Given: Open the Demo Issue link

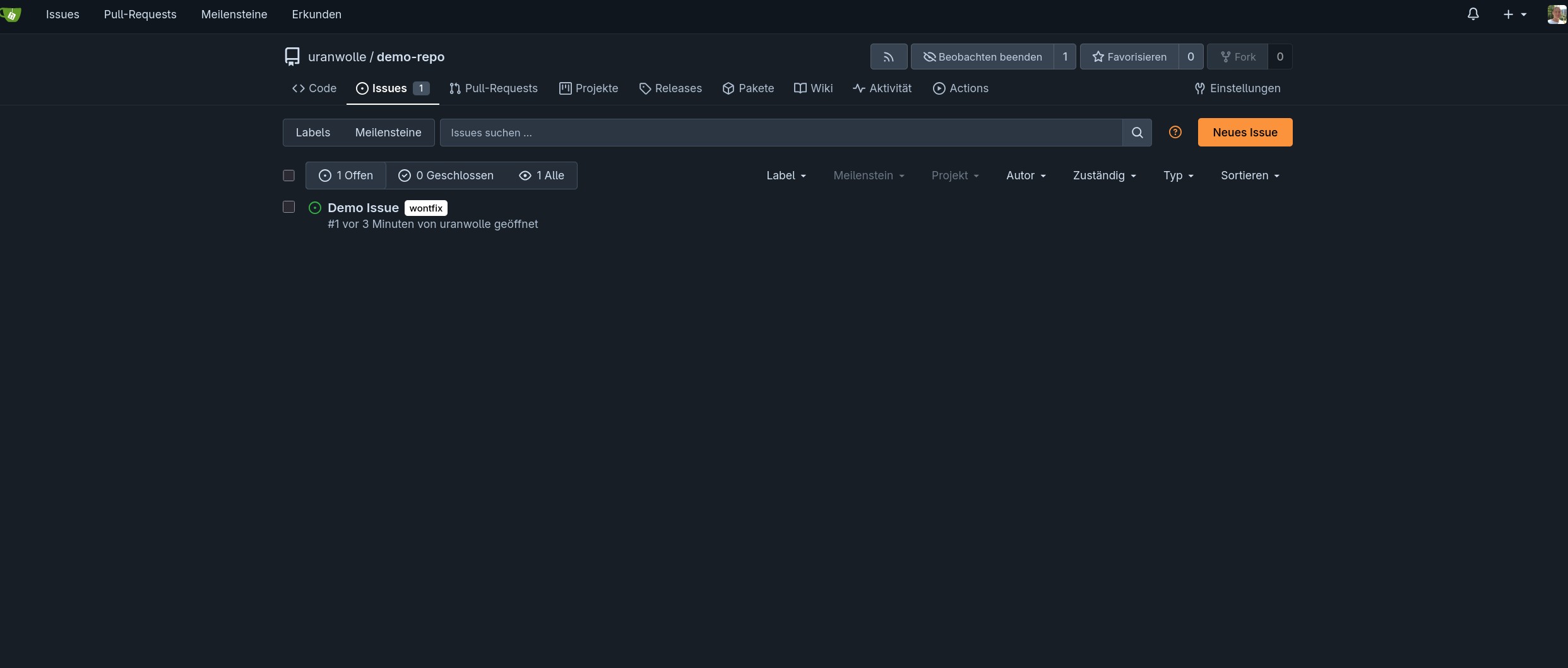Looking at the screenshot, I should 363,208.
